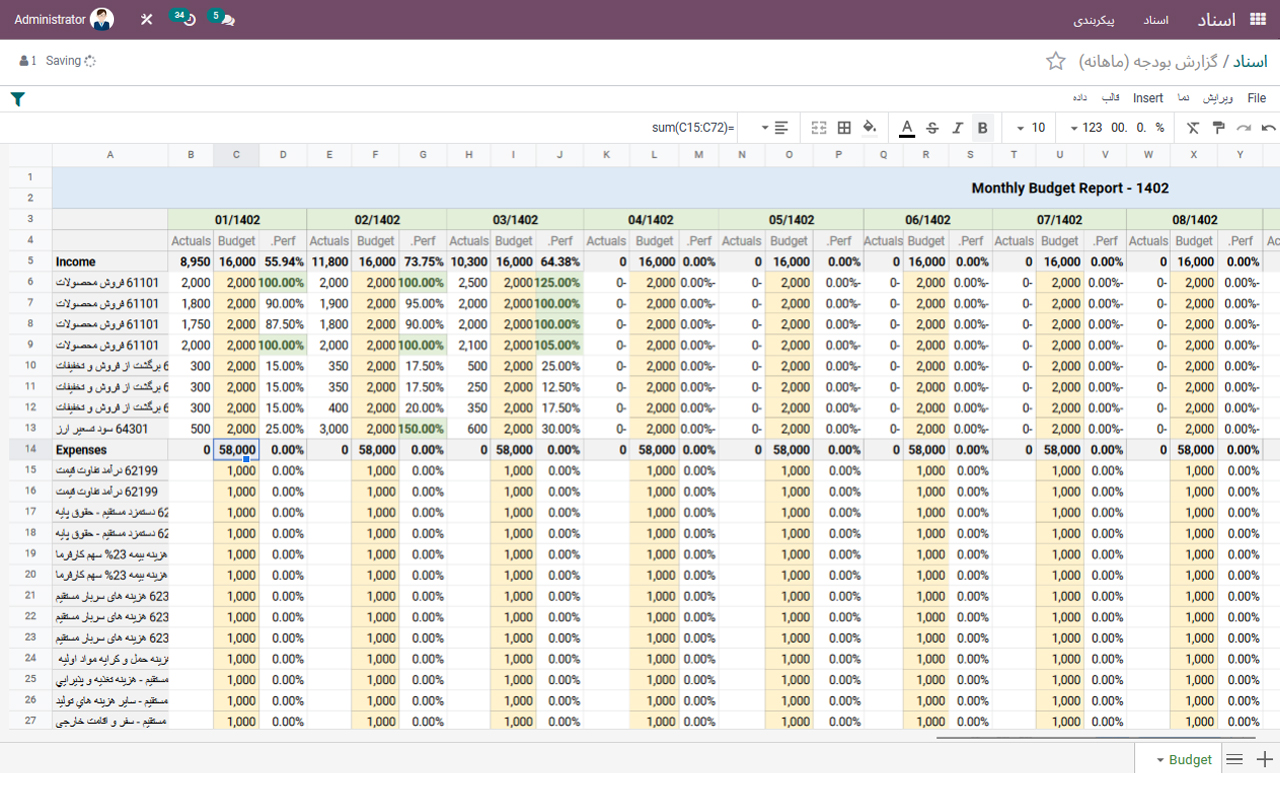The height and width of the screenshot is (800, 1280).
Task: Expand the 123 number format dropdown
Action: click(1085, 128)
